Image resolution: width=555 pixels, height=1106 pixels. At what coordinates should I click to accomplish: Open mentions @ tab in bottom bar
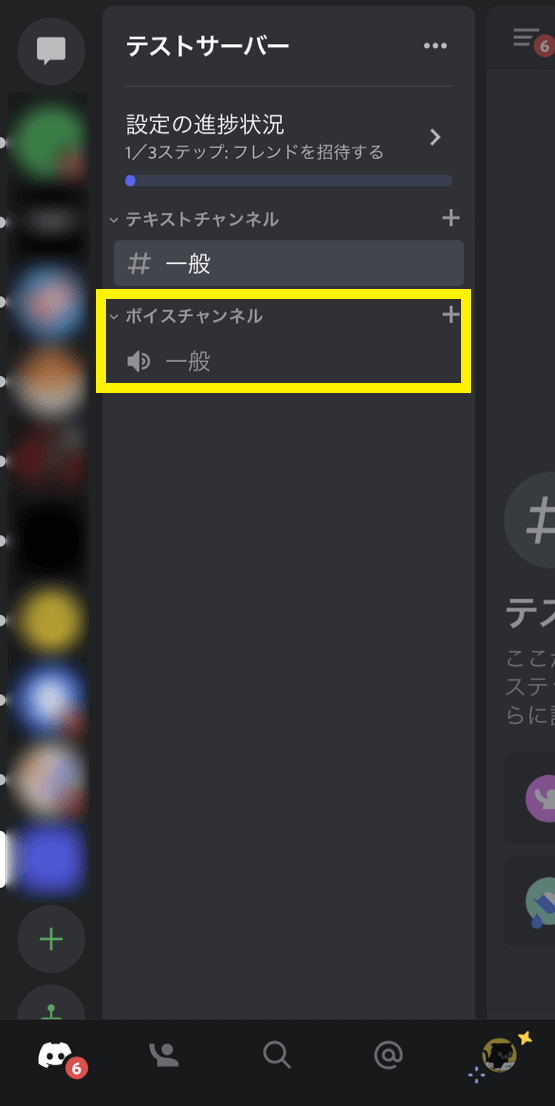[388, 1055]
